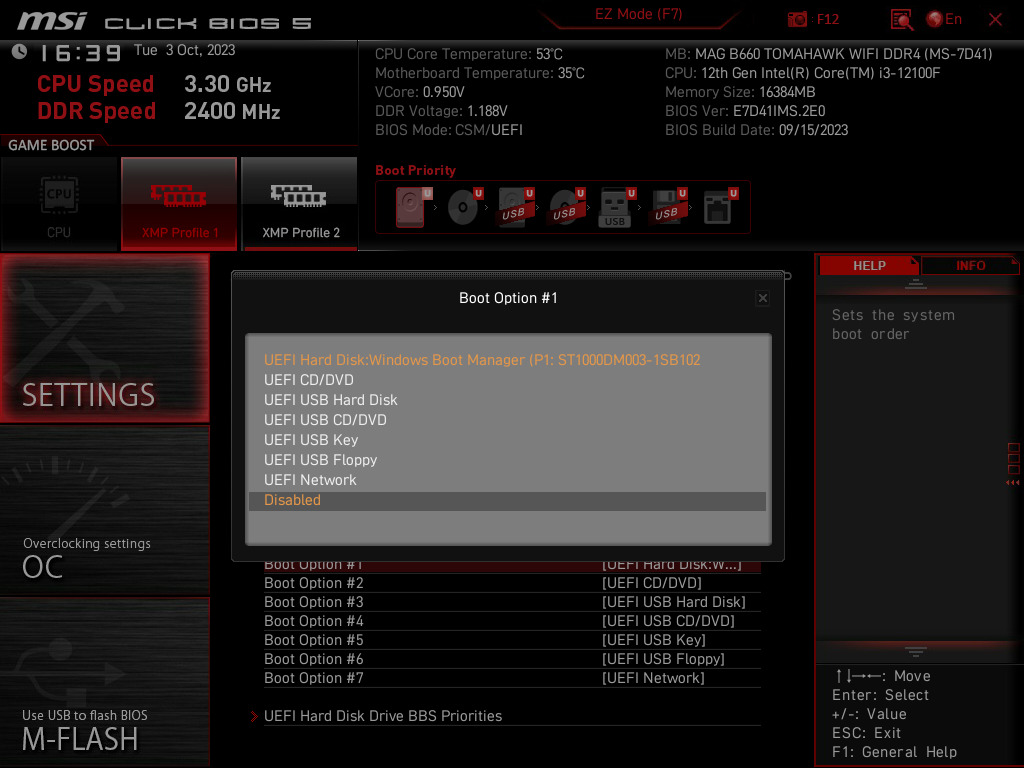Select the CD/DVD boot priority icon
This screenshot has width=1024, height=768.
[464, 207]
